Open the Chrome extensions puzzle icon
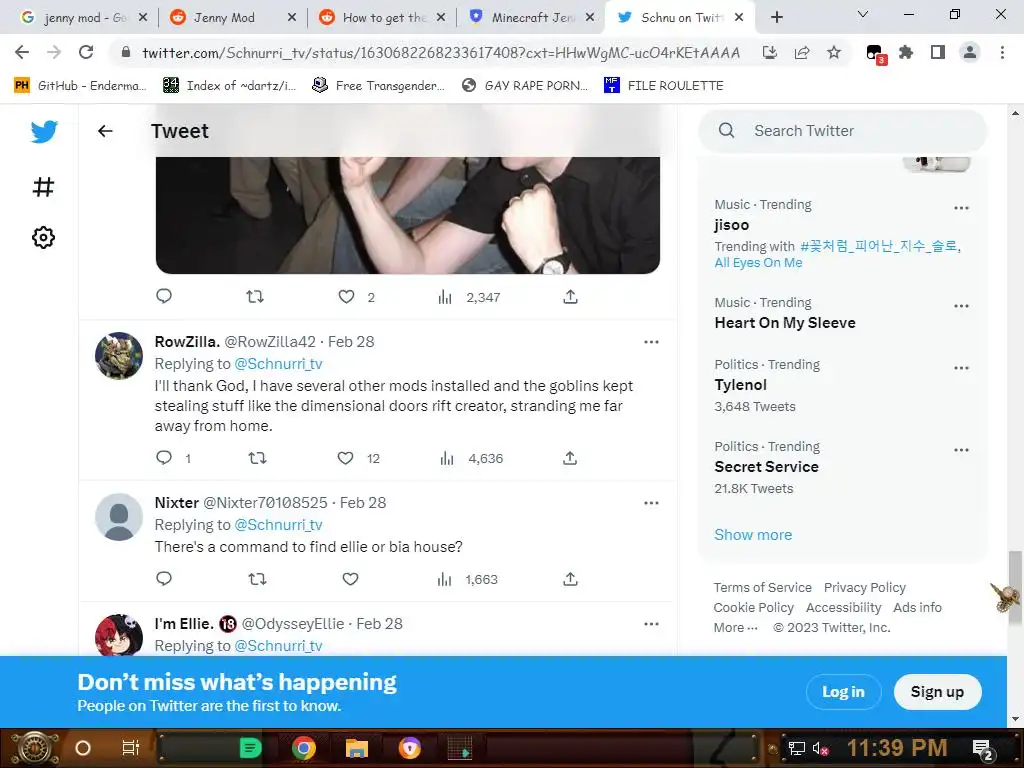The image size is (1024, 768). click(906, 52)
